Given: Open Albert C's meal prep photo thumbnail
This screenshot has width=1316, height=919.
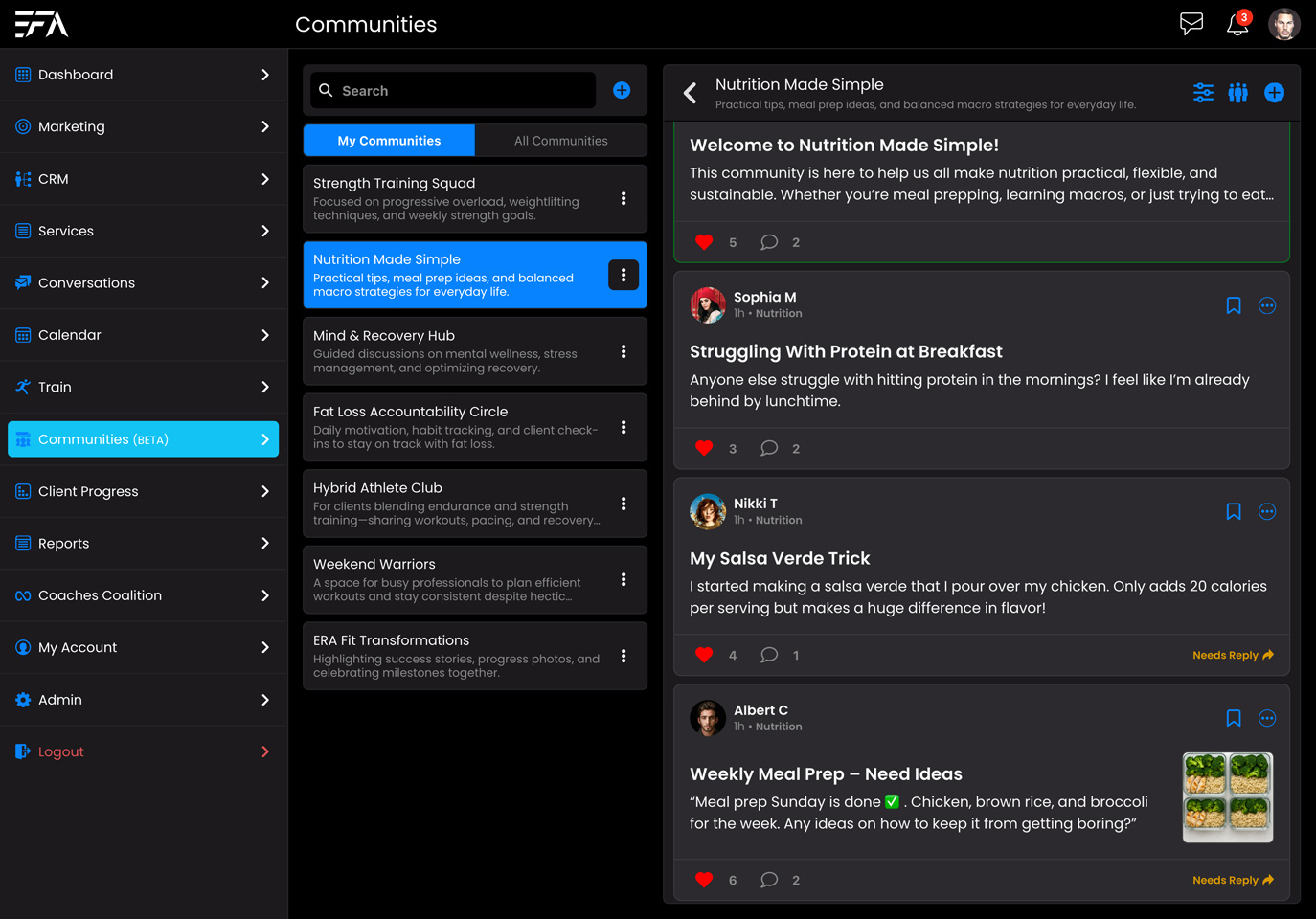Looking at the screenshot, I should tap(1227, 796).
